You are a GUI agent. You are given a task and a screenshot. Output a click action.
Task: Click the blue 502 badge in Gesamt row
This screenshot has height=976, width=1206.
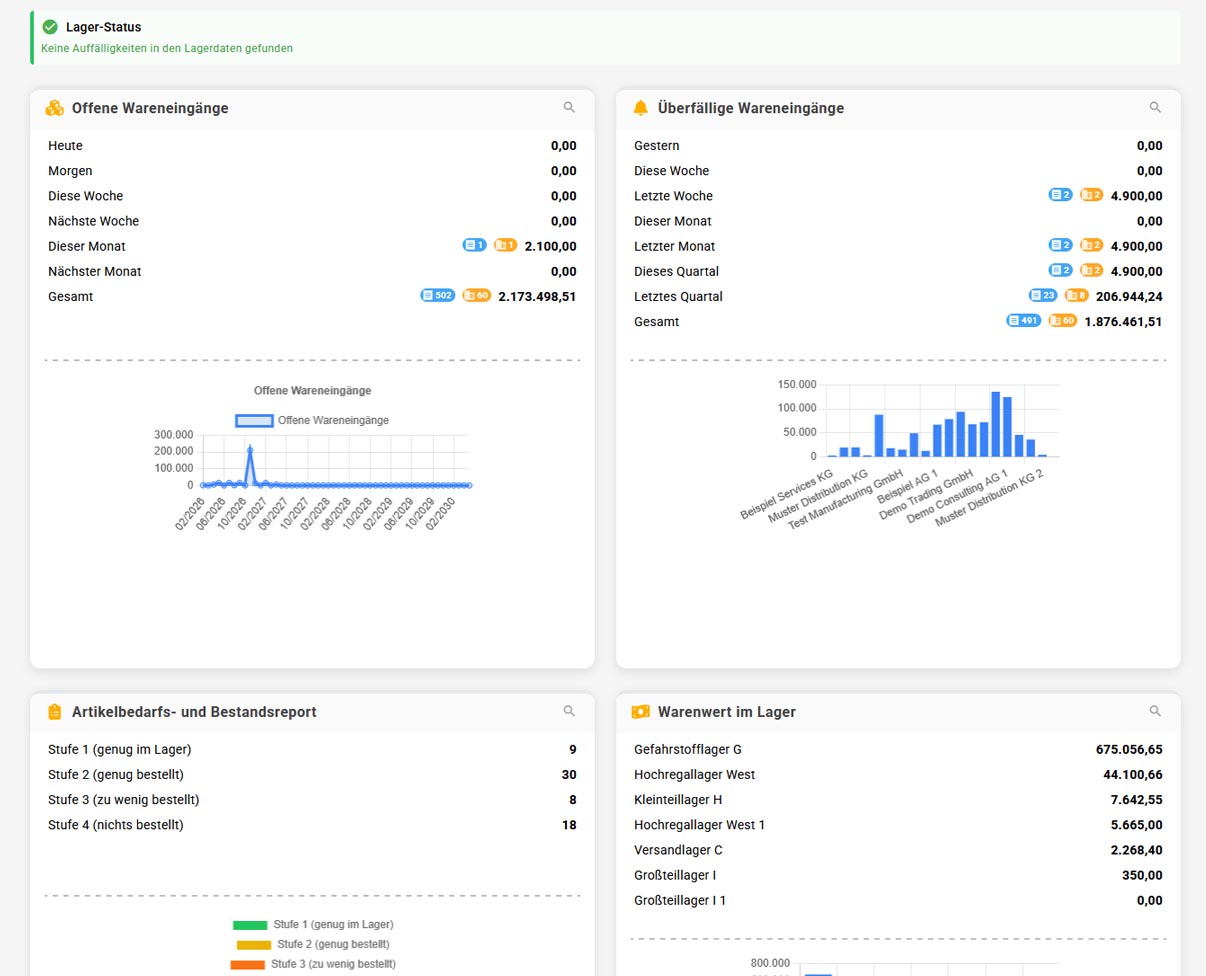click(438, 296)
